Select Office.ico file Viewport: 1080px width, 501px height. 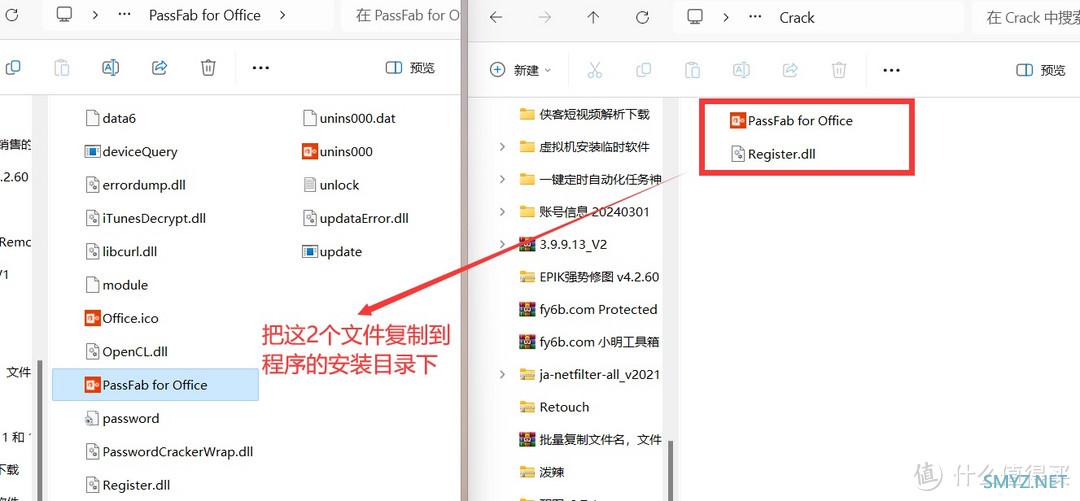pos(121,318)
